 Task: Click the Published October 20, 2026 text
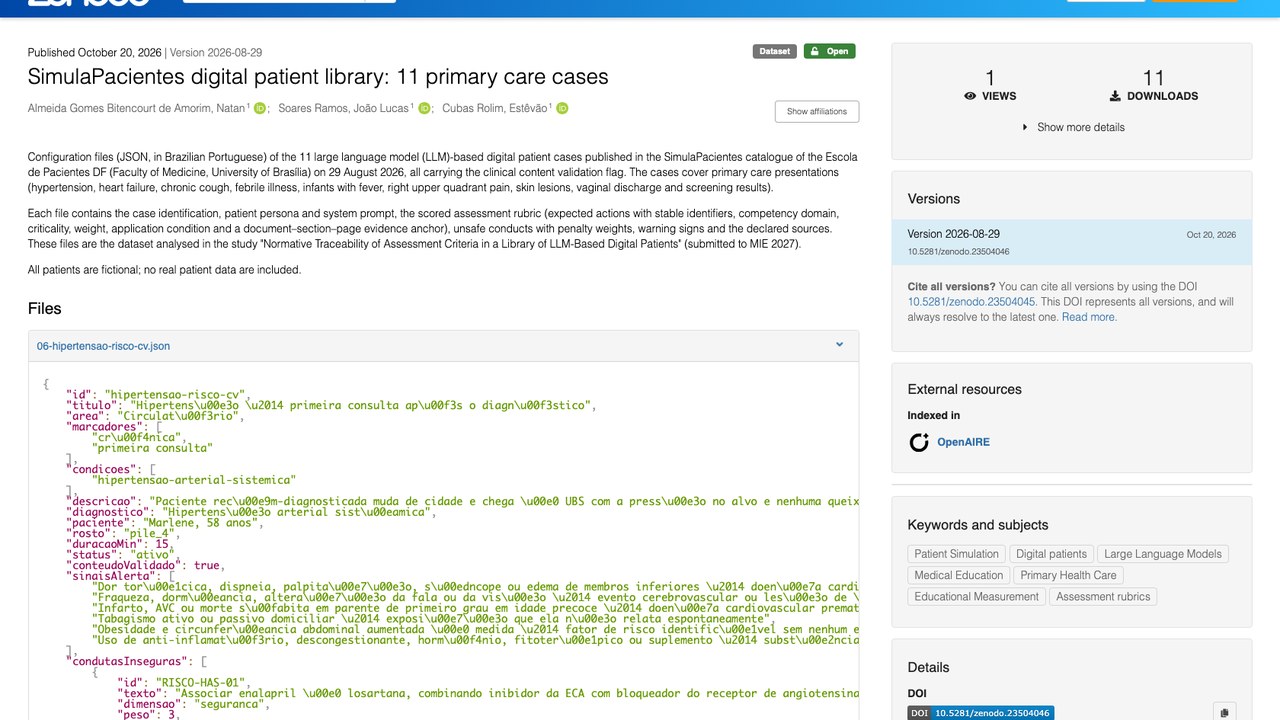pyautogui.click(x=95, y=52)
